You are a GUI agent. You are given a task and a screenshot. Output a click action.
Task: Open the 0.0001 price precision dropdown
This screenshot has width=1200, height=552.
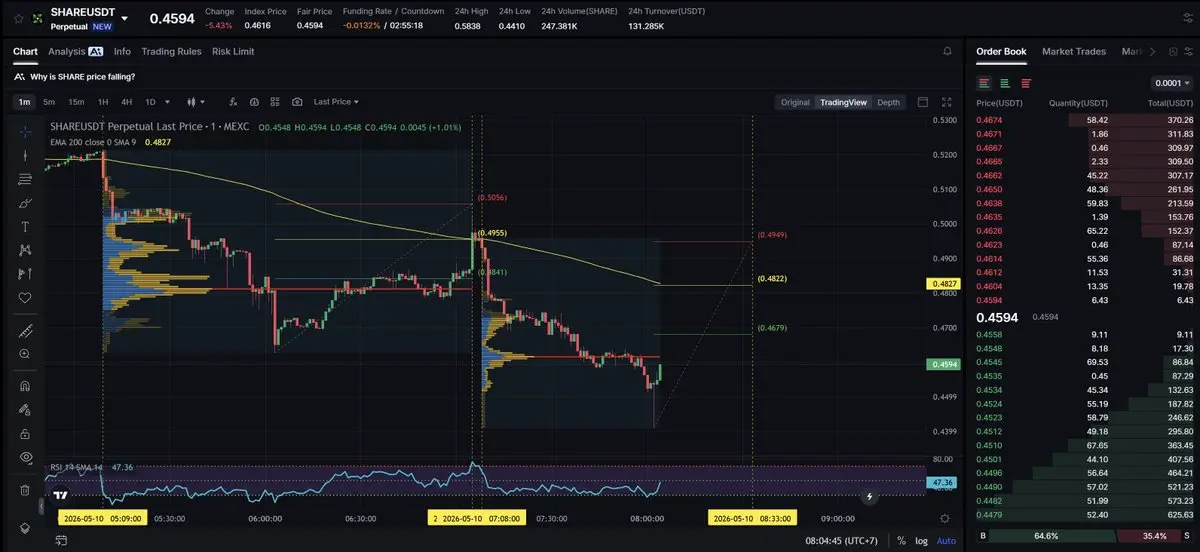point(1172,83)
